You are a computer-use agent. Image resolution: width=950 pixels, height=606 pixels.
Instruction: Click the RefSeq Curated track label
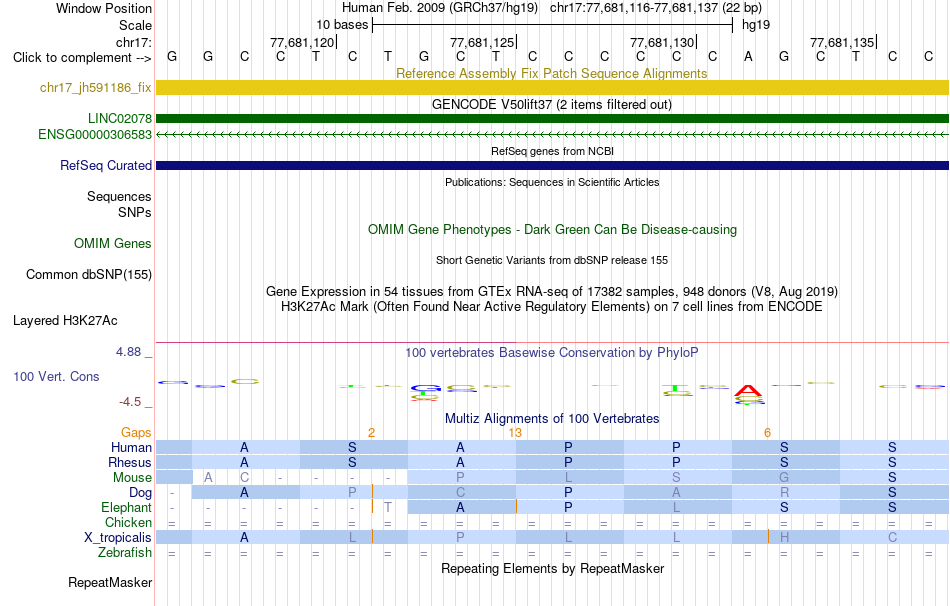(x=106, y=165)
